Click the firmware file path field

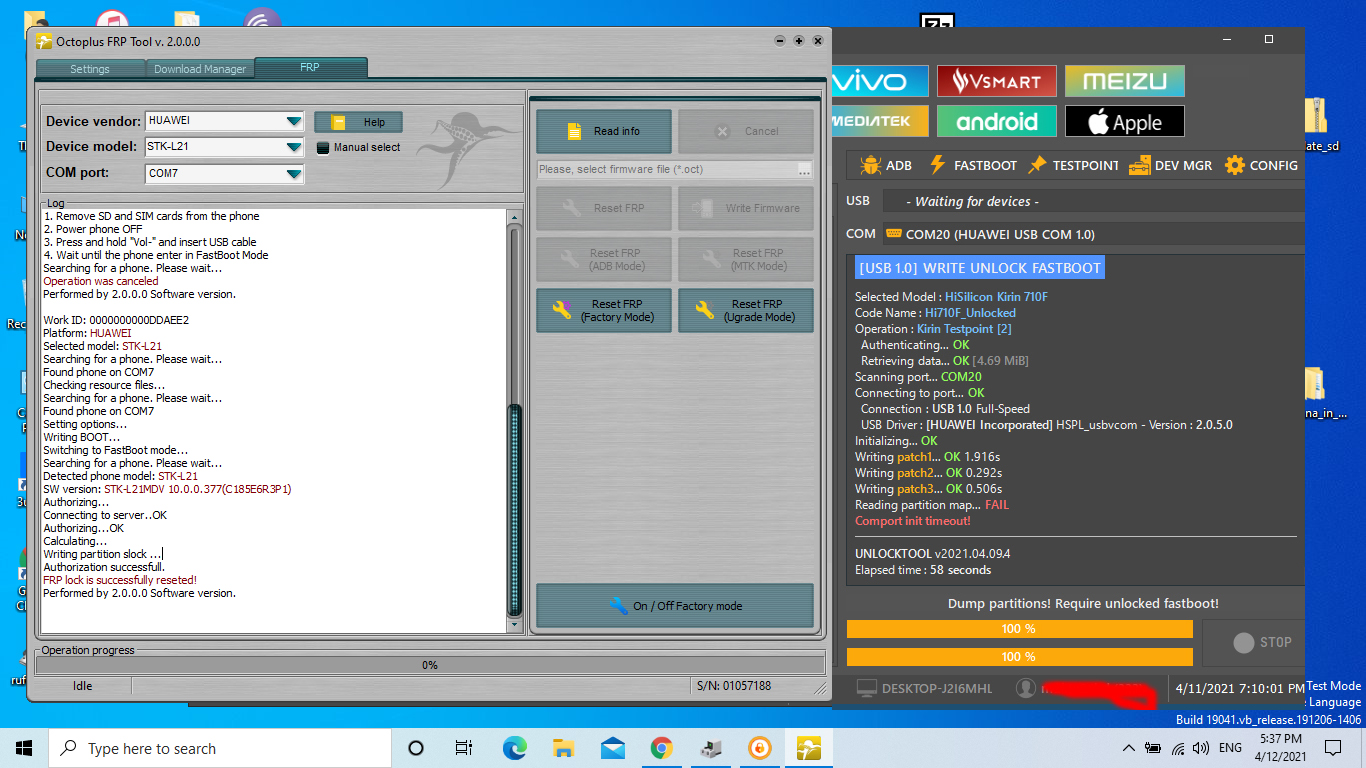666,169
